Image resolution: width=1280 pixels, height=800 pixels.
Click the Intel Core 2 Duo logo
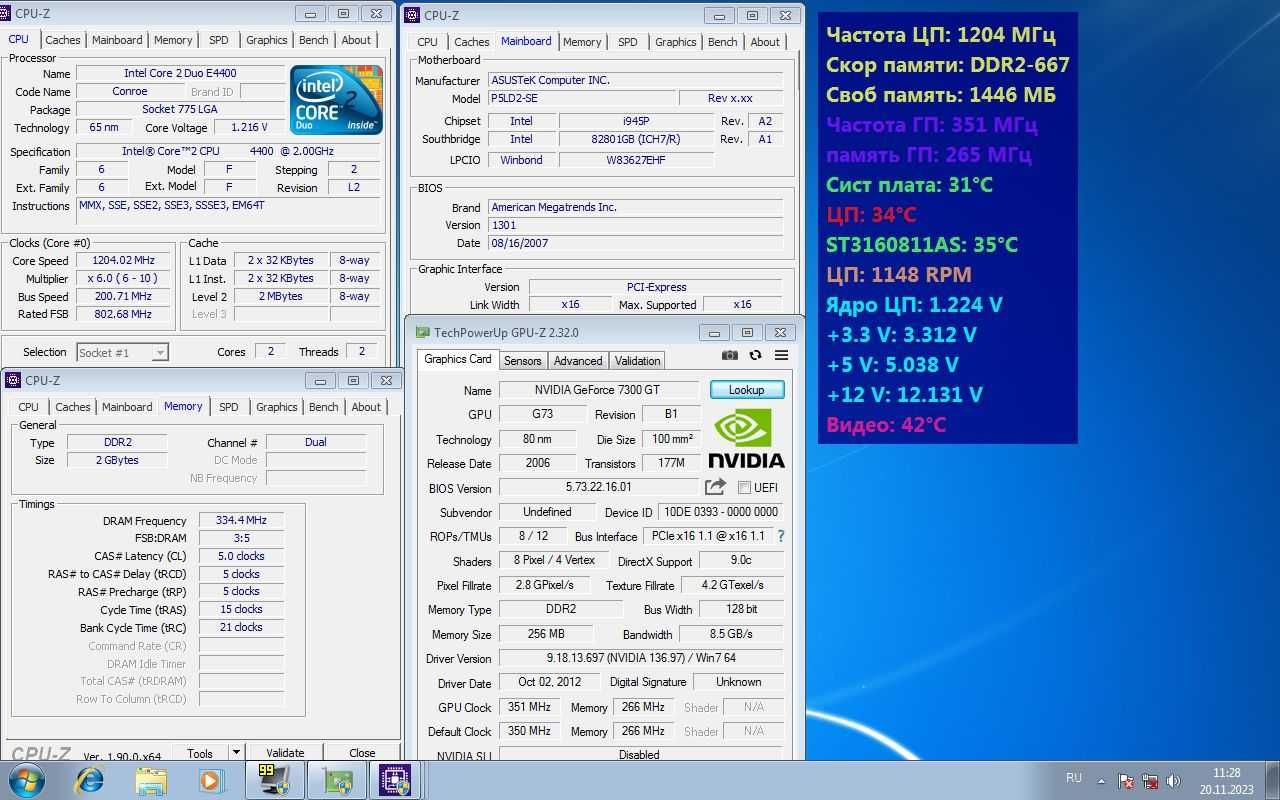[x=337, y=100]
